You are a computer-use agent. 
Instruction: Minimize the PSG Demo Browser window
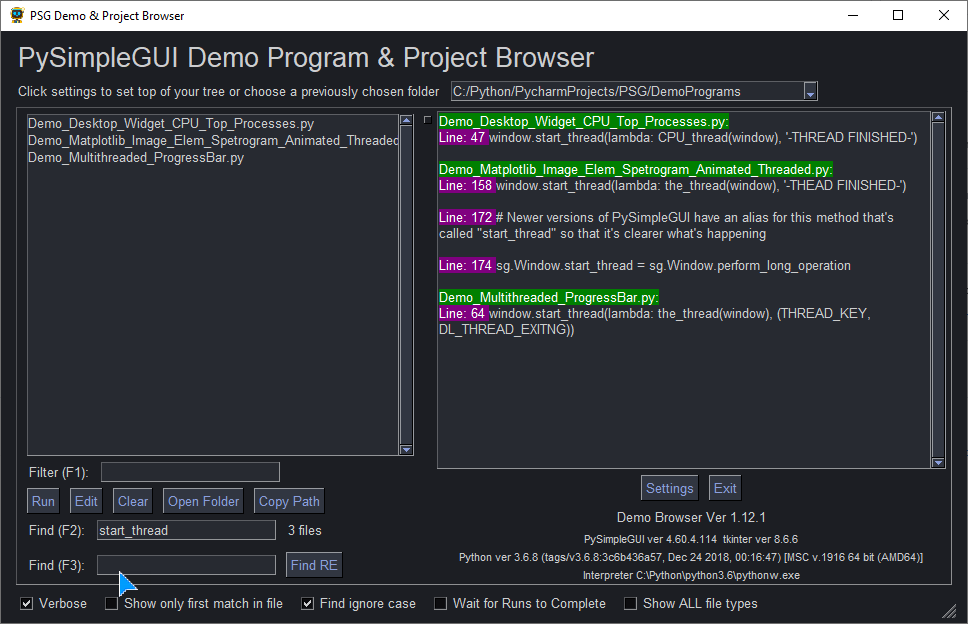pos(853,15)
